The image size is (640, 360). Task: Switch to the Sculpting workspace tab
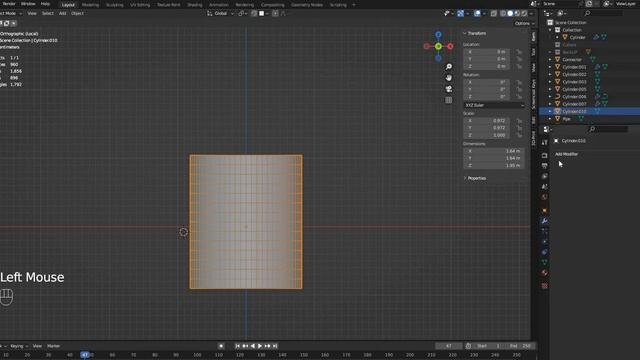[114, 5]
